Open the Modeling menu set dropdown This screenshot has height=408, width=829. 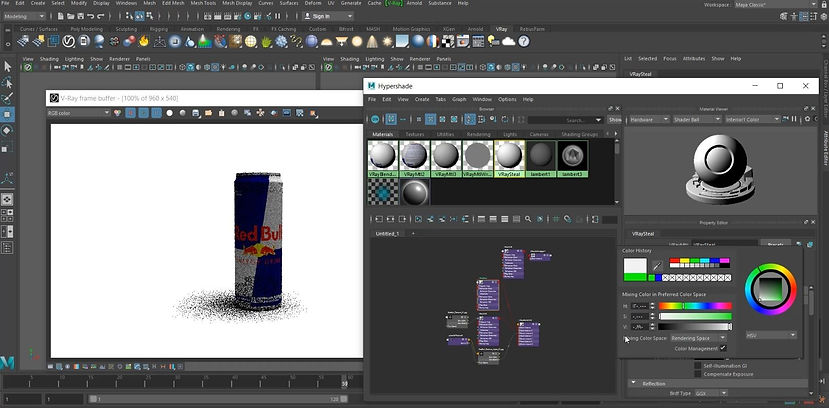(24, 16)
